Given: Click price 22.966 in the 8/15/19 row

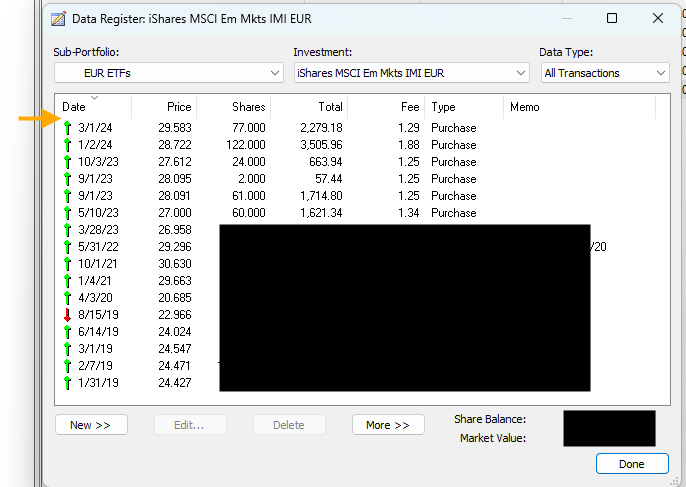Looking at the screenshot, I should pos(175,315).
